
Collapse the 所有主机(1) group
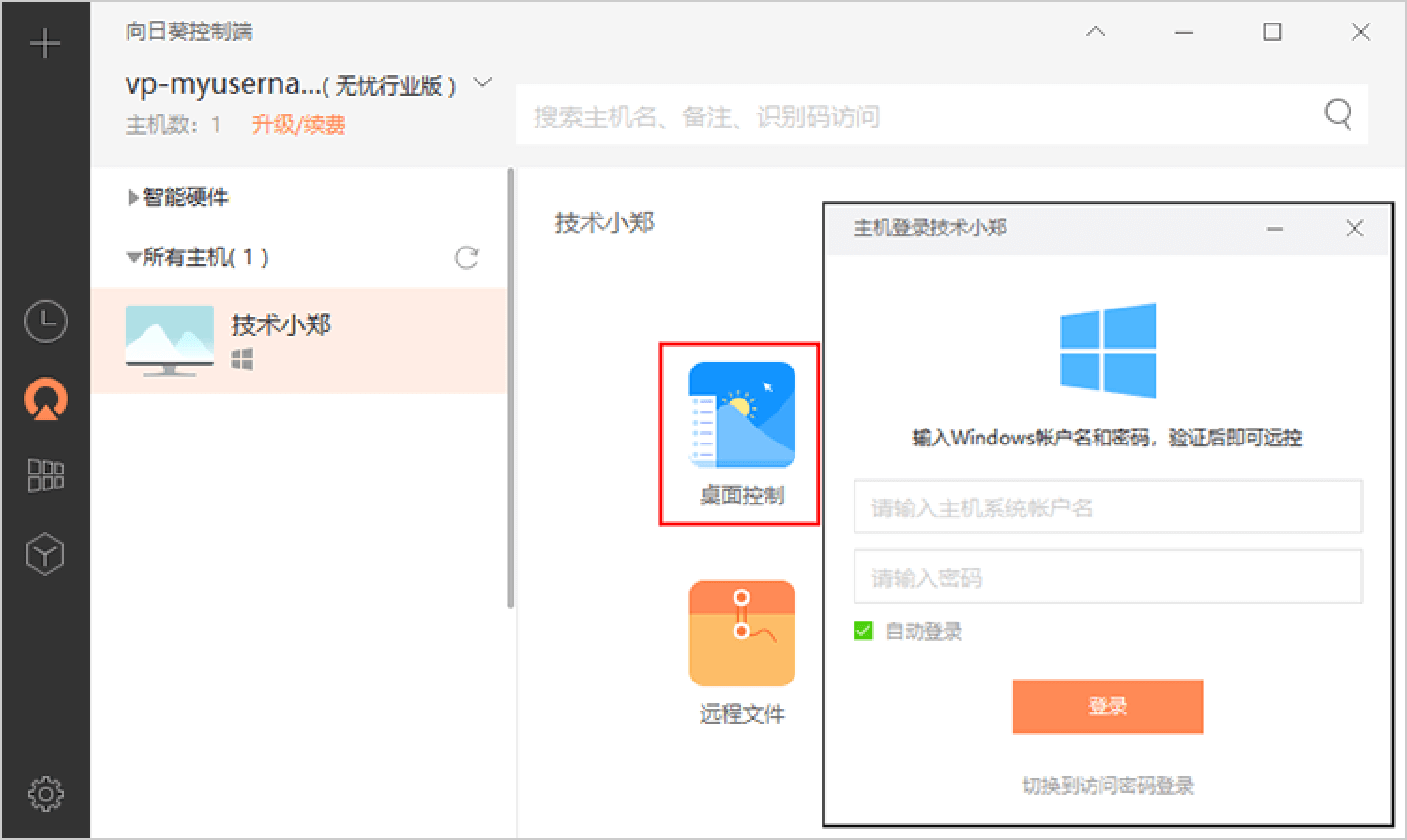[133, 257]
